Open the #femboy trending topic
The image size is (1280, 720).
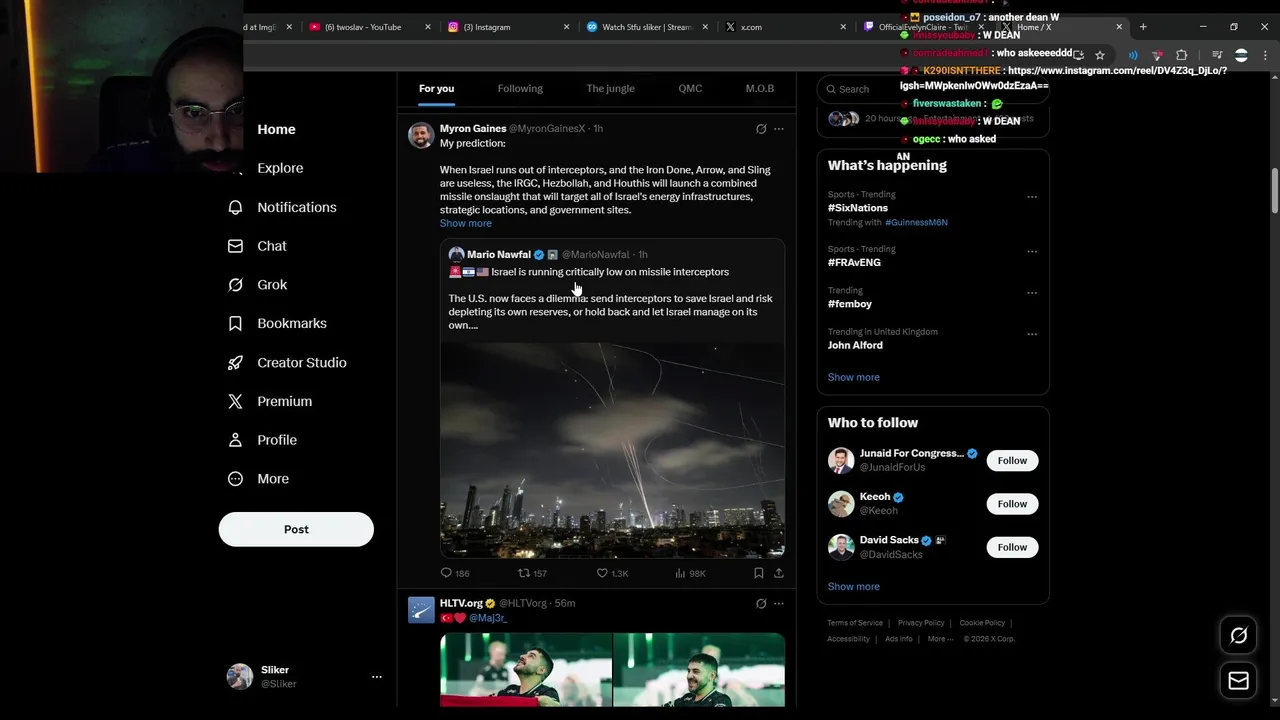pyautogui.click(x=850, y=304)
